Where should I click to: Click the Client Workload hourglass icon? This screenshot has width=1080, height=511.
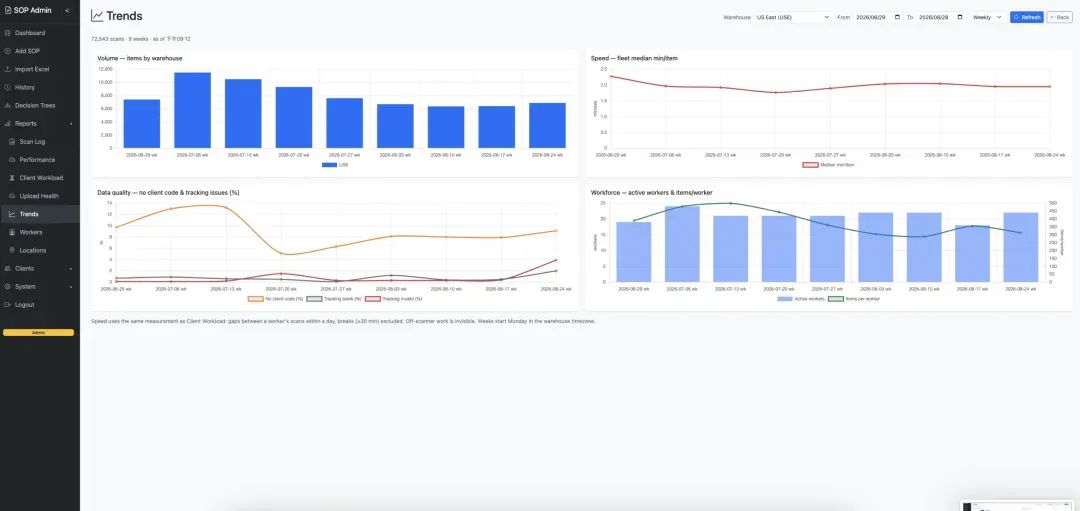[12, 178]
